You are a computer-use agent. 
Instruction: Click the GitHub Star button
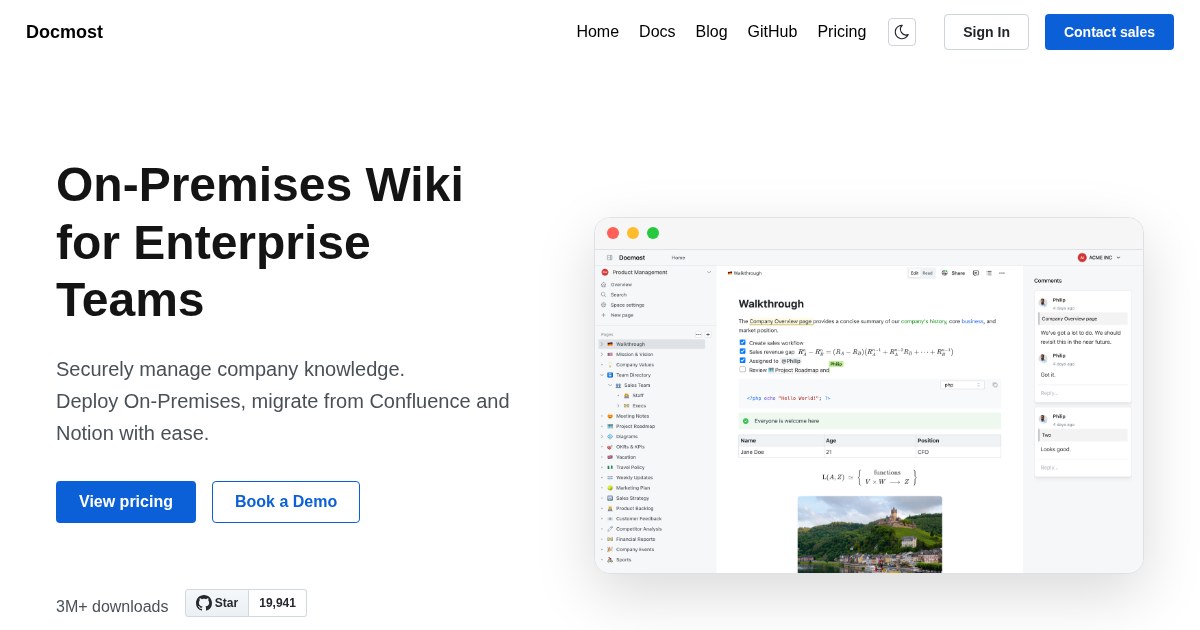(217, 603)
